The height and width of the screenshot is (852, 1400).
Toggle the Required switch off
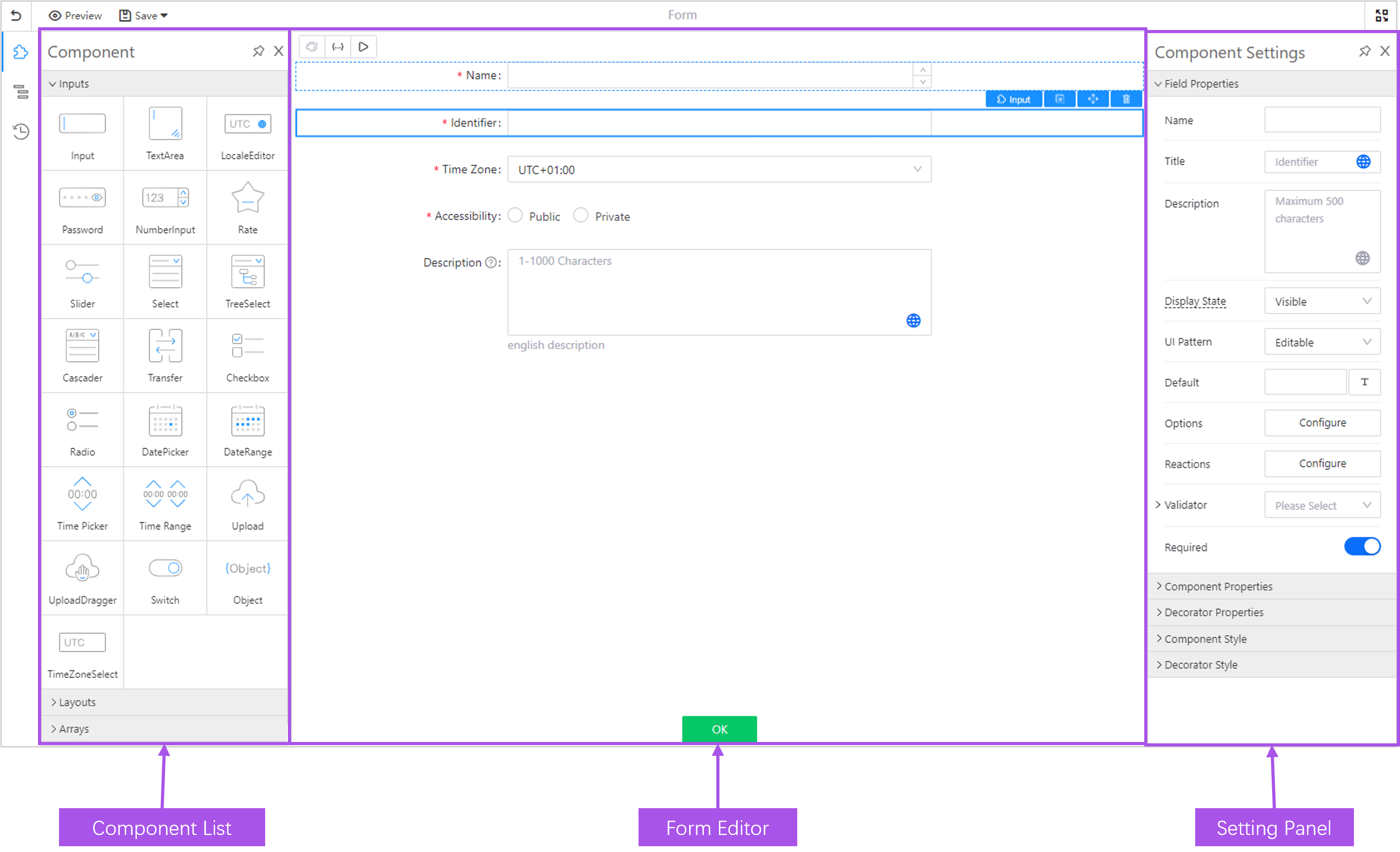(1362, 547)
